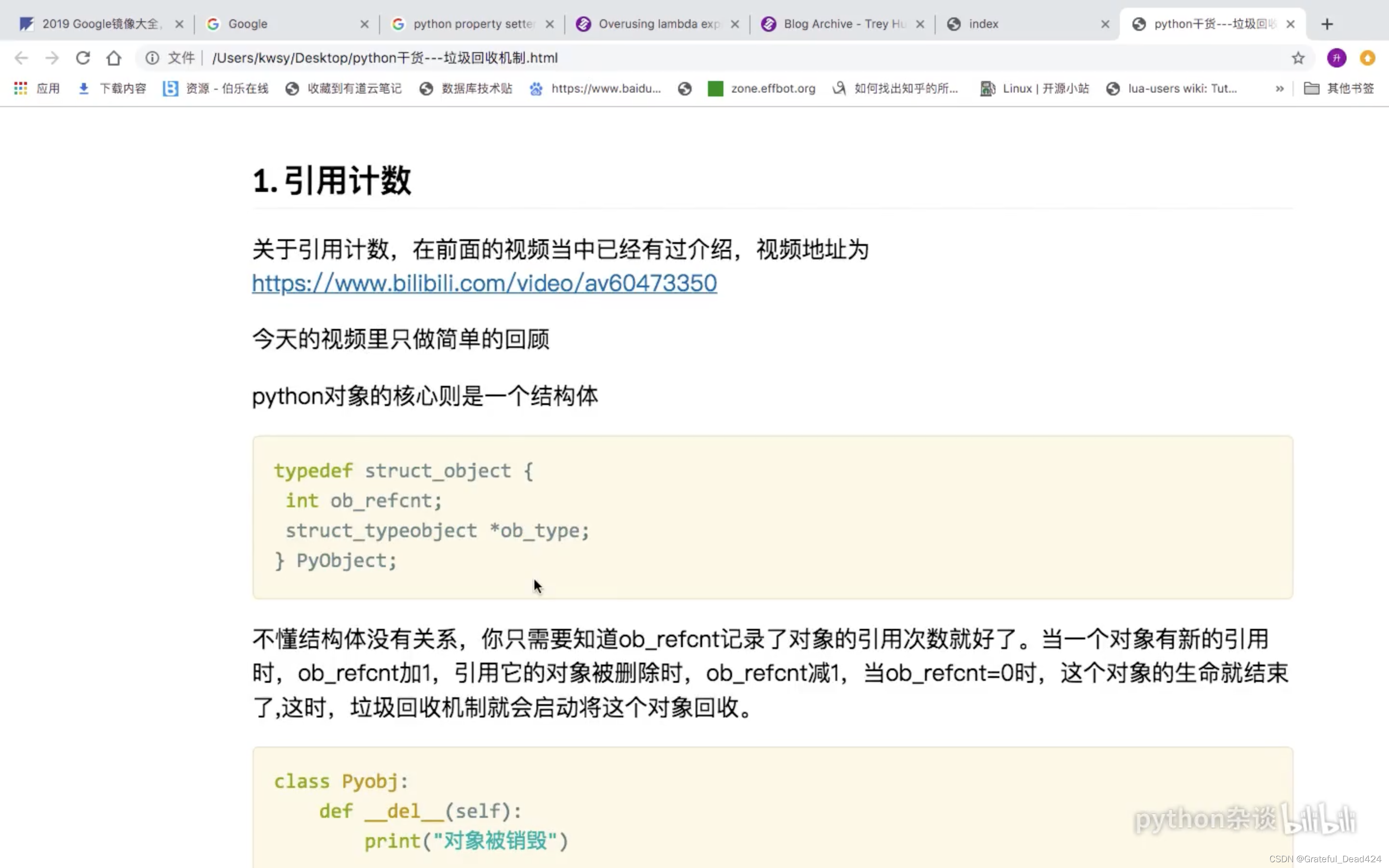Close the Blog Archive tab

(920, 24)
